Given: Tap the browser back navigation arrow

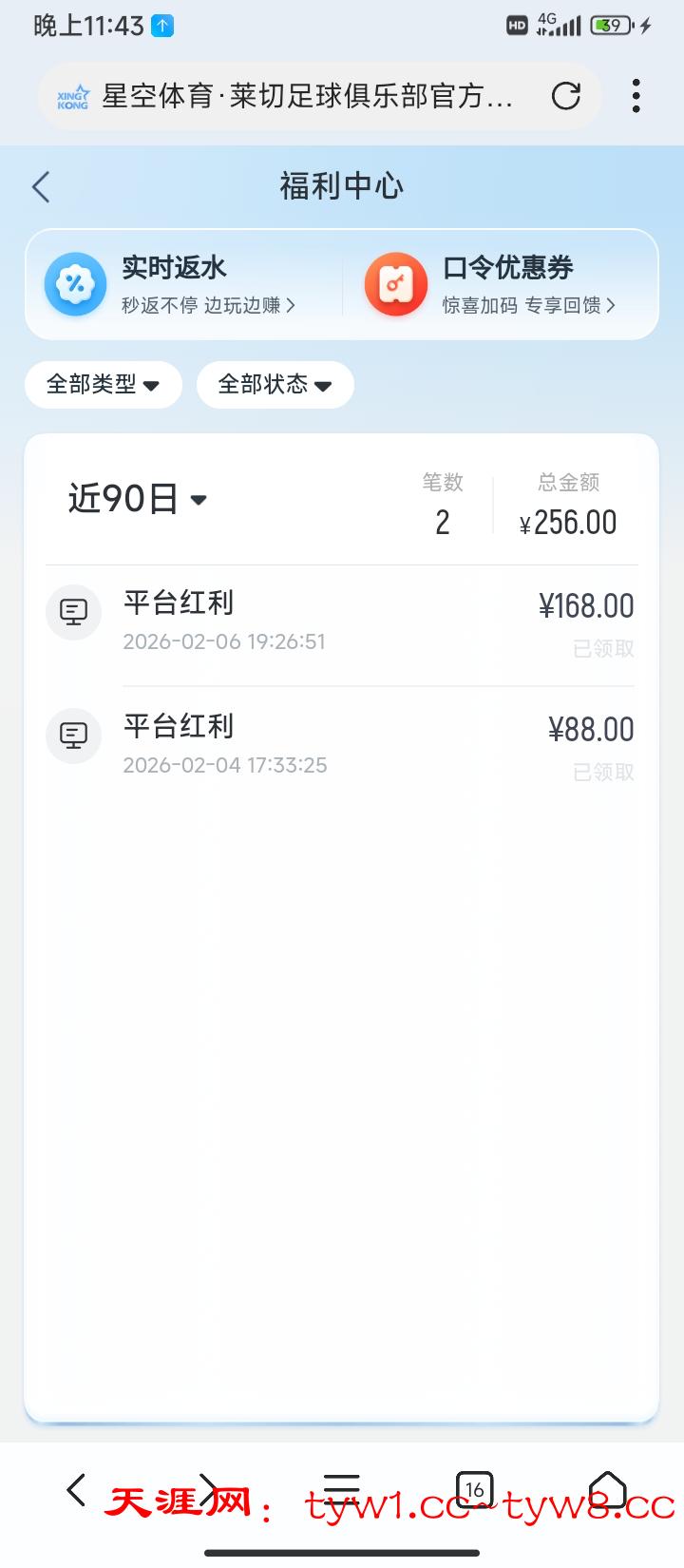Looking at the screenshot, I should [x=77, y=1489].
